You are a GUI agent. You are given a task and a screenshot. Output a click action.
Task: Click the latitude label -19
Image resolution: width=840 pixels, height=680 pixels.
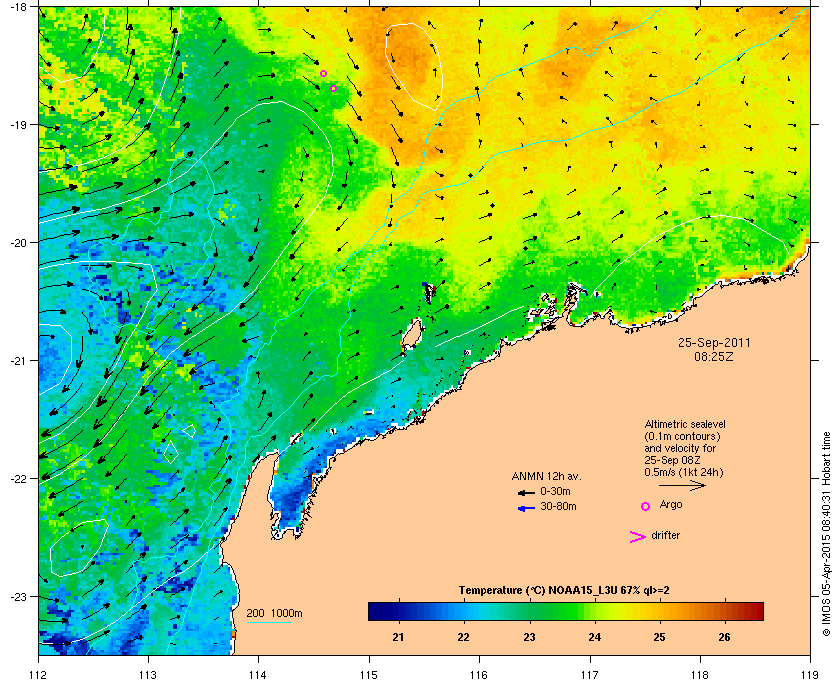click(17, 124)
